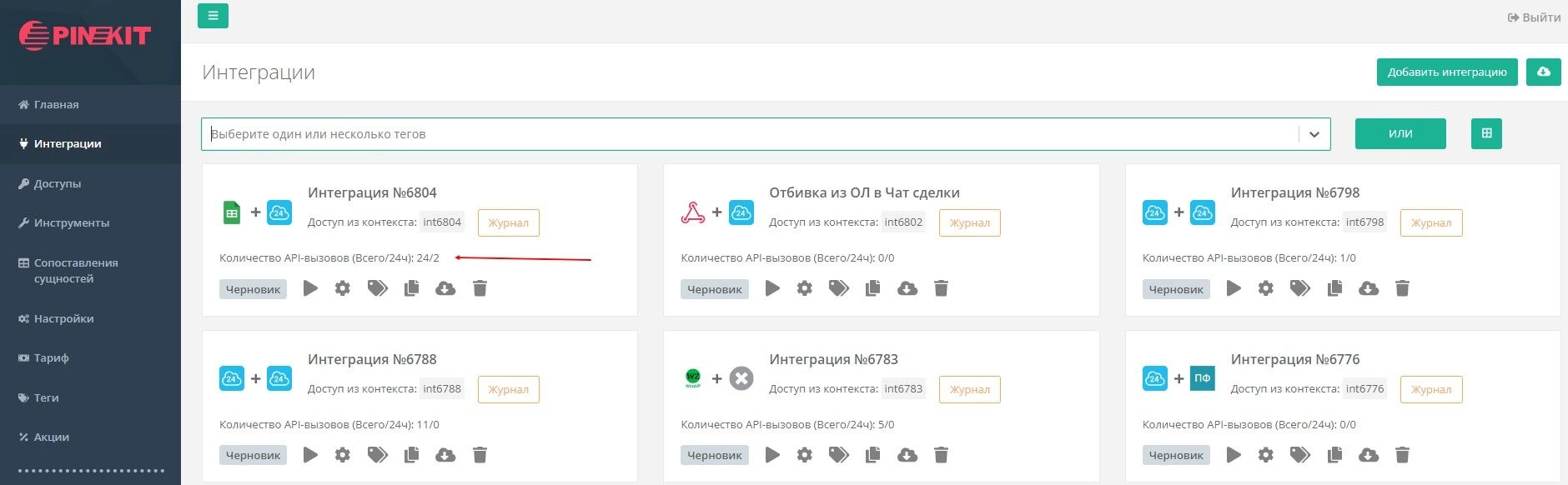The width and height of the screenshot is (1568, 485).
Task: Switch layout with green grid view button
Action: point(1486,133)
